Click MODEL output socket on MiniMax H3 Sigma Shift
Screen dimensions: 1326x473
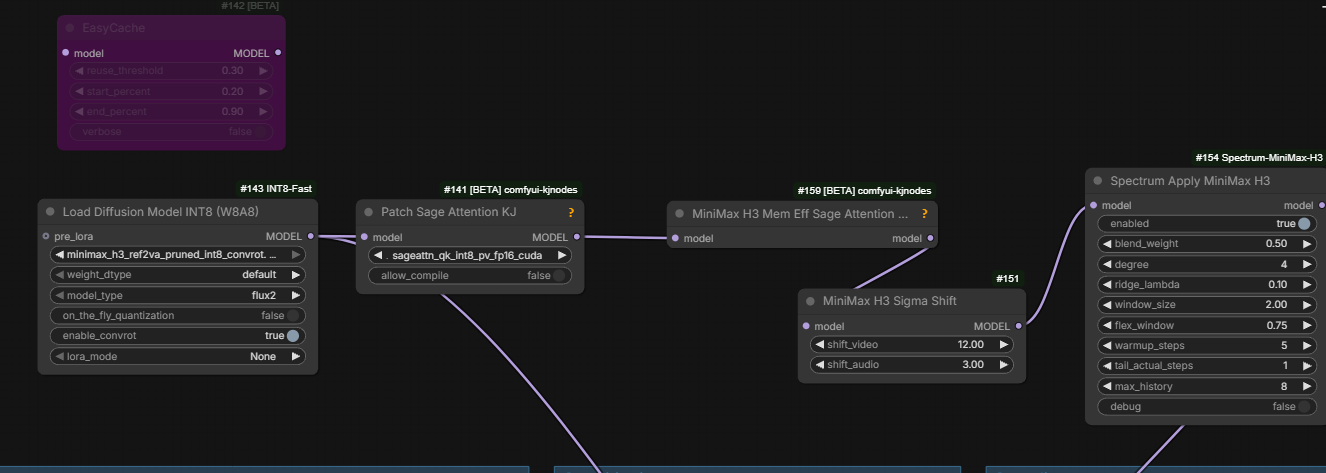point(1018,326)
